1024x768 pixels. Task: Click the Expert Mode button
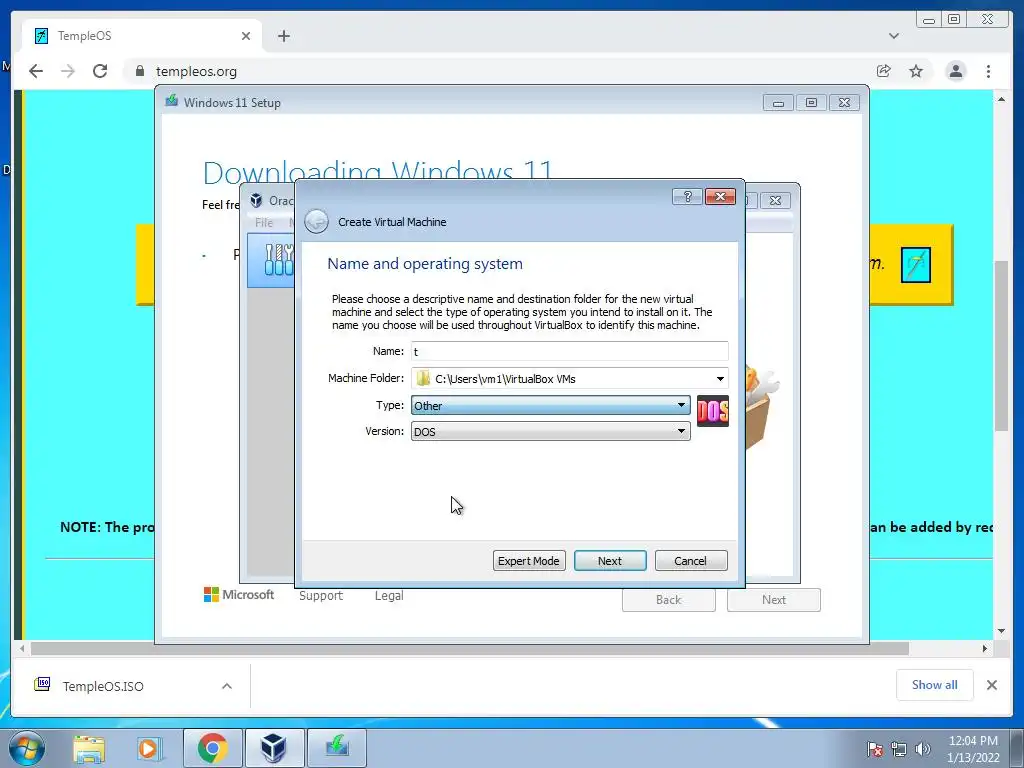point(529,561)
